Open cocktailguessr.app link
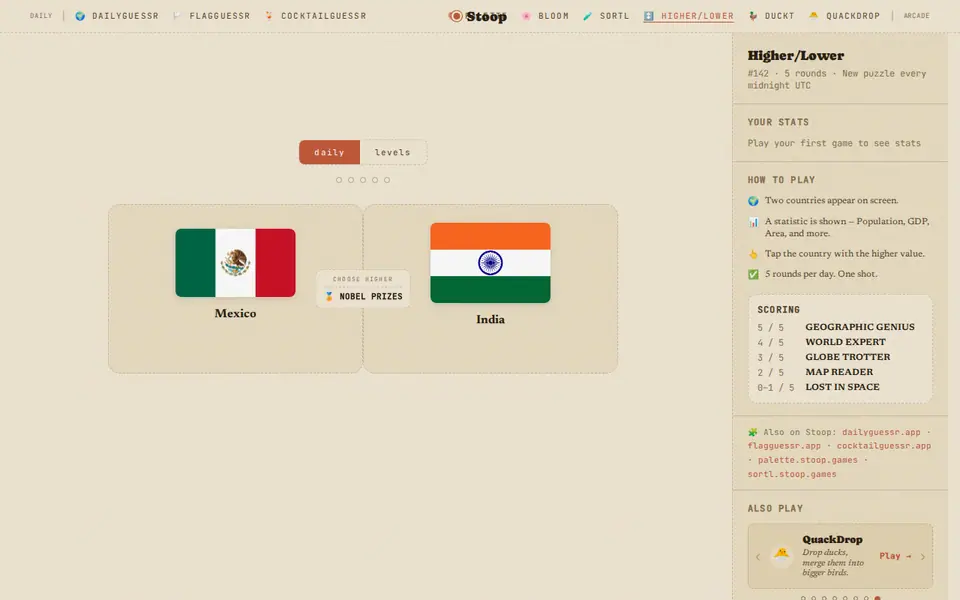 point(883,446)
